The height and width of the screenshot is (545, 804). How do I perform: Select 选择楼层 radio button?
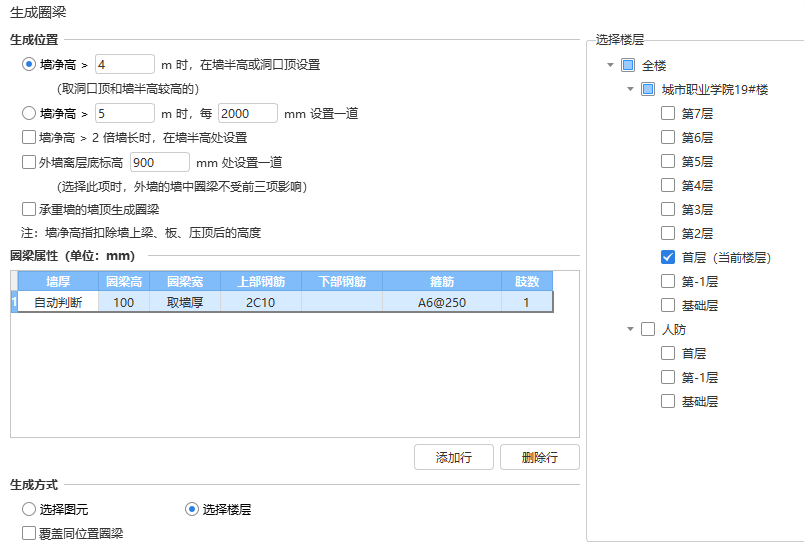192,509
